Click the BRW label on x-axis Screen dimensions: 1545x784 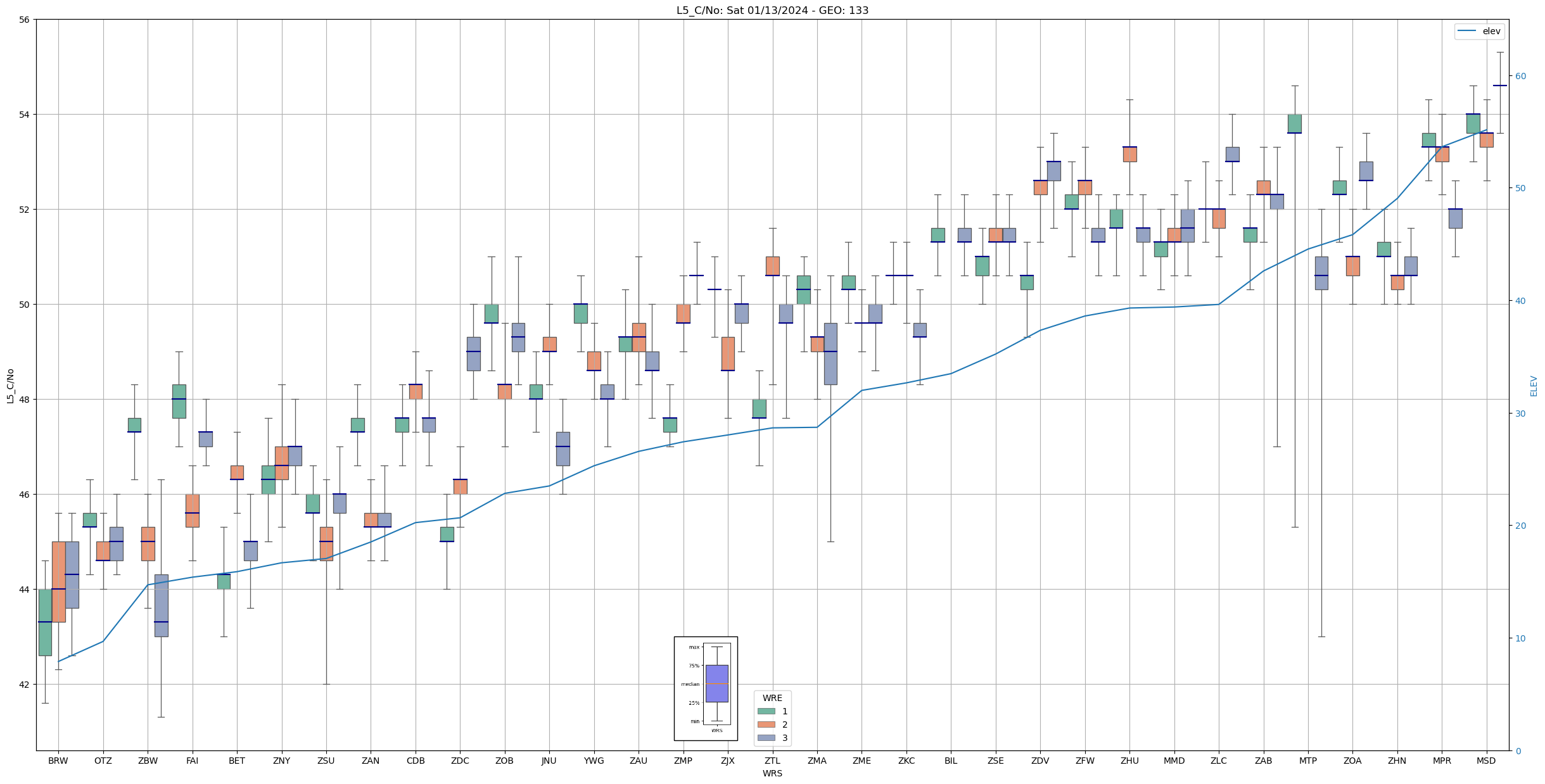tap(58, 761)
